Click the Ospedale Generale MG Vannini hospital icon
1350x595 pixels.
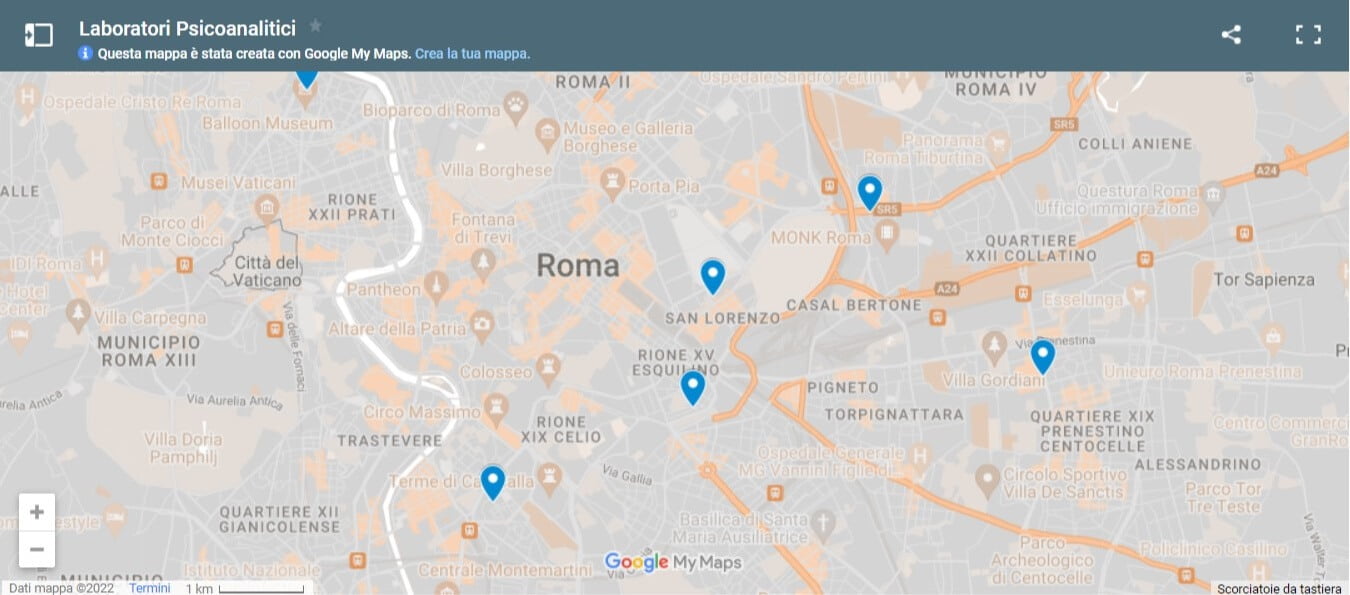click(920, 455)
